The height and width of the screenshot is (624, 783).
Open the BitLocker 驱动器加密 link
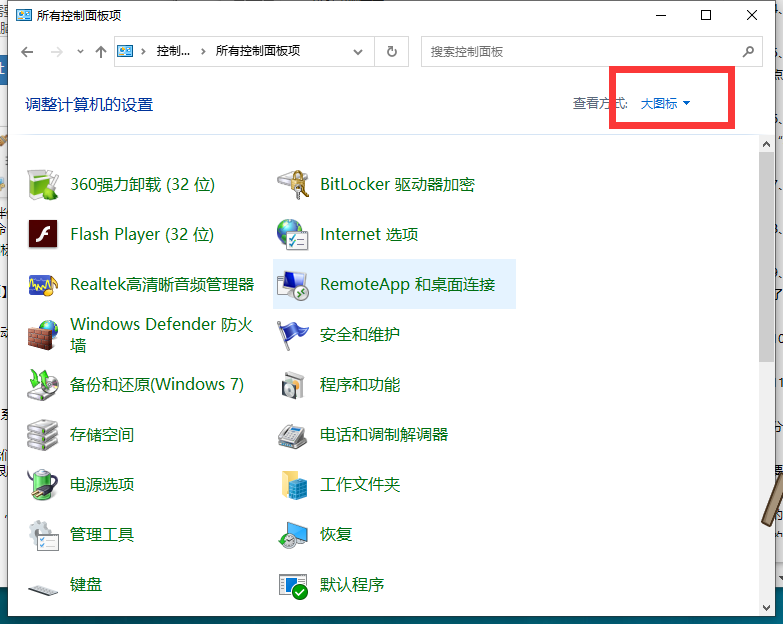click(397, 185)
